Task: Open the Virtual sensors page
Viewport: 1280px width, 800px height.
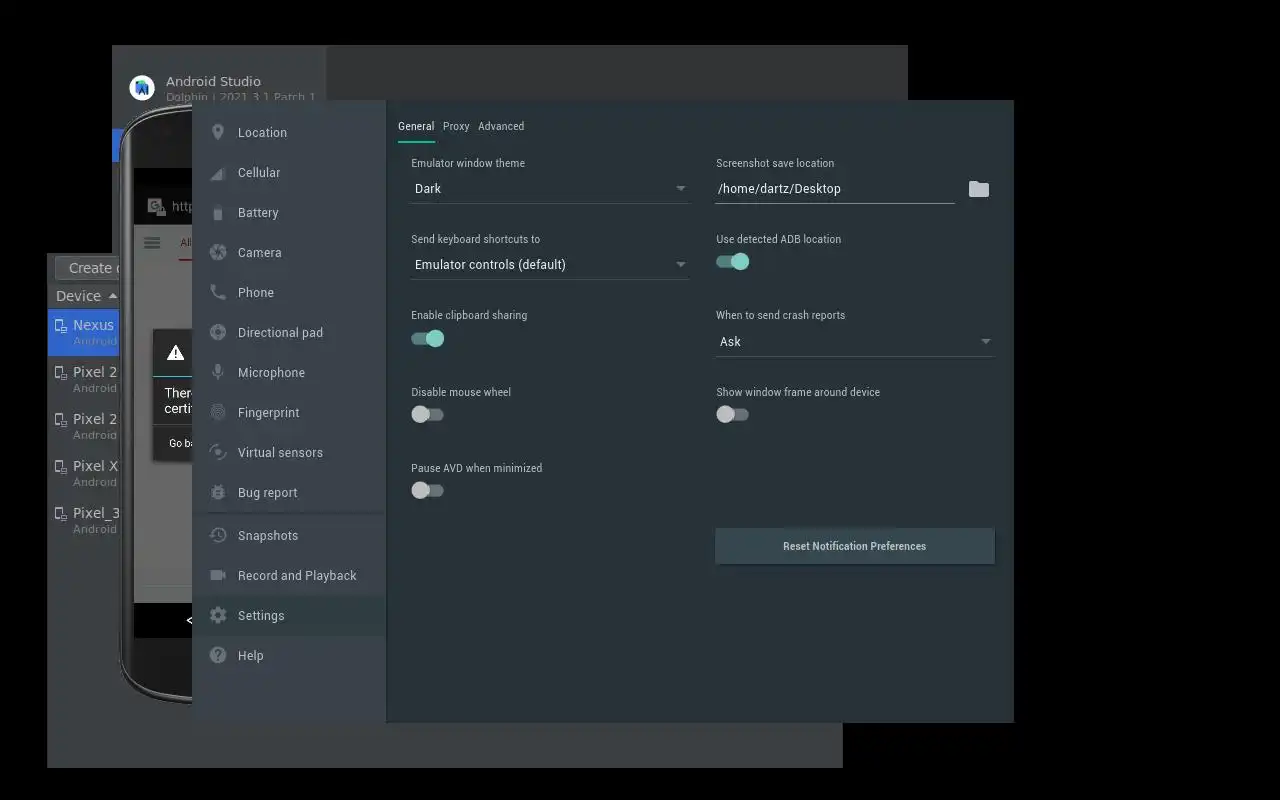Action: click(289, 452)
